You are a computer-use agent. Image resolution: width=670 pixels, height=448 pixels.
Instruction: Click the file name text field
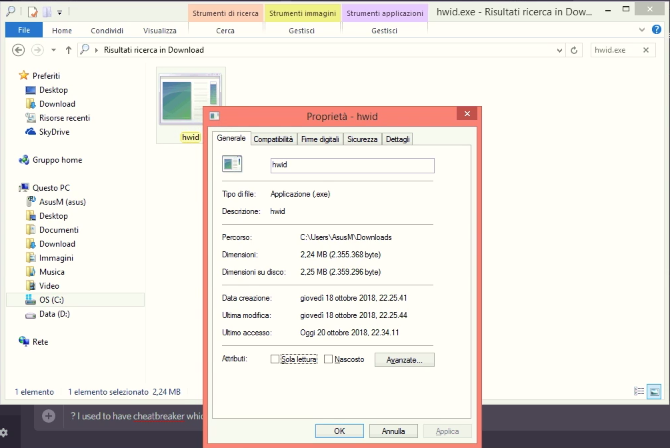(351, 165)
